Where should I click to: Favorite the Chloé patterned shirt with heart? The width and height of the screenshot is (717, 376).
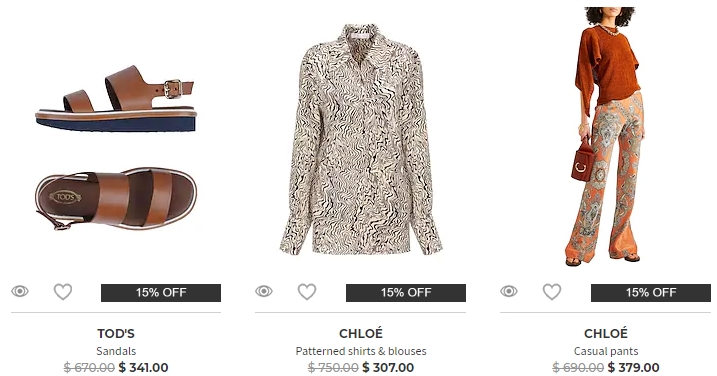tap(307, 292)
